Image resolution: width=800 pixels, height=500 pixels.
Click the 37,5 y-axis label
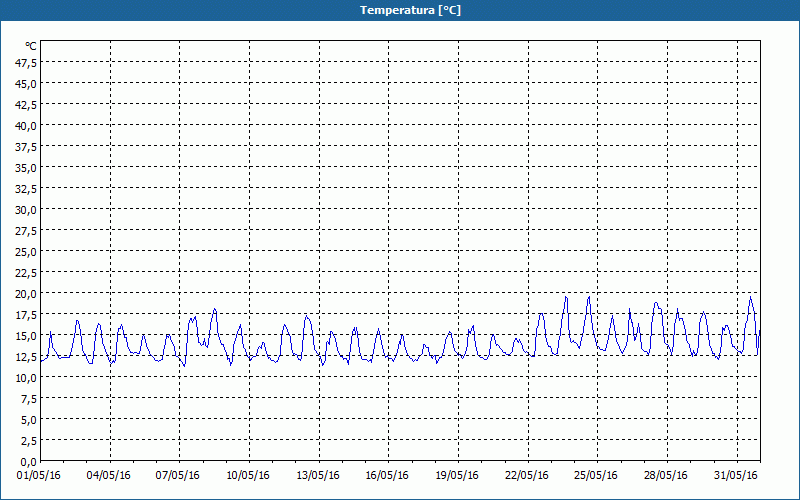[x=27, y=147]
